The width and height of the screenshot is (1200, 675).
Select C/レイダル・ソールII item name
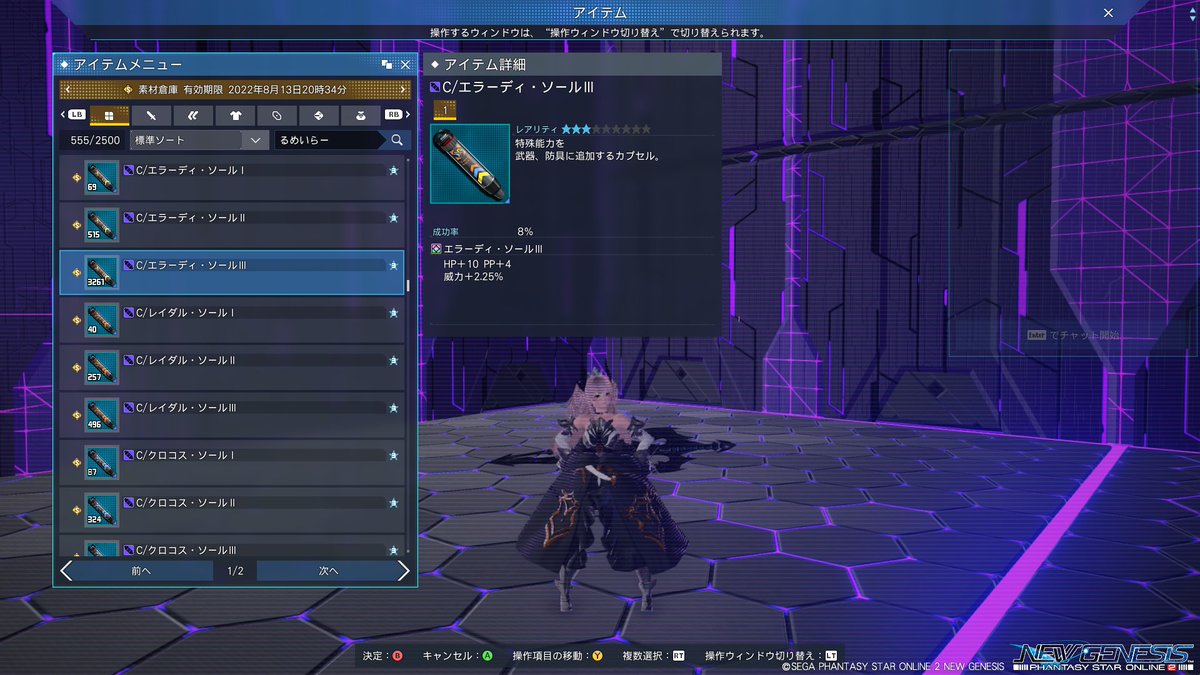185,360
